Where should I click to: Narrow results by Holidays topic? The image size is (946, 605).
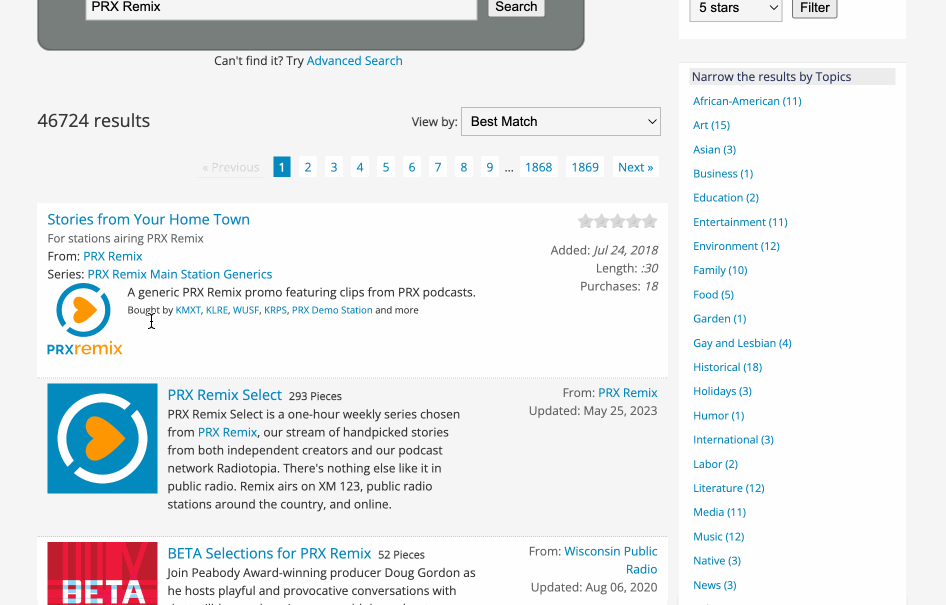tap(722, 391)
